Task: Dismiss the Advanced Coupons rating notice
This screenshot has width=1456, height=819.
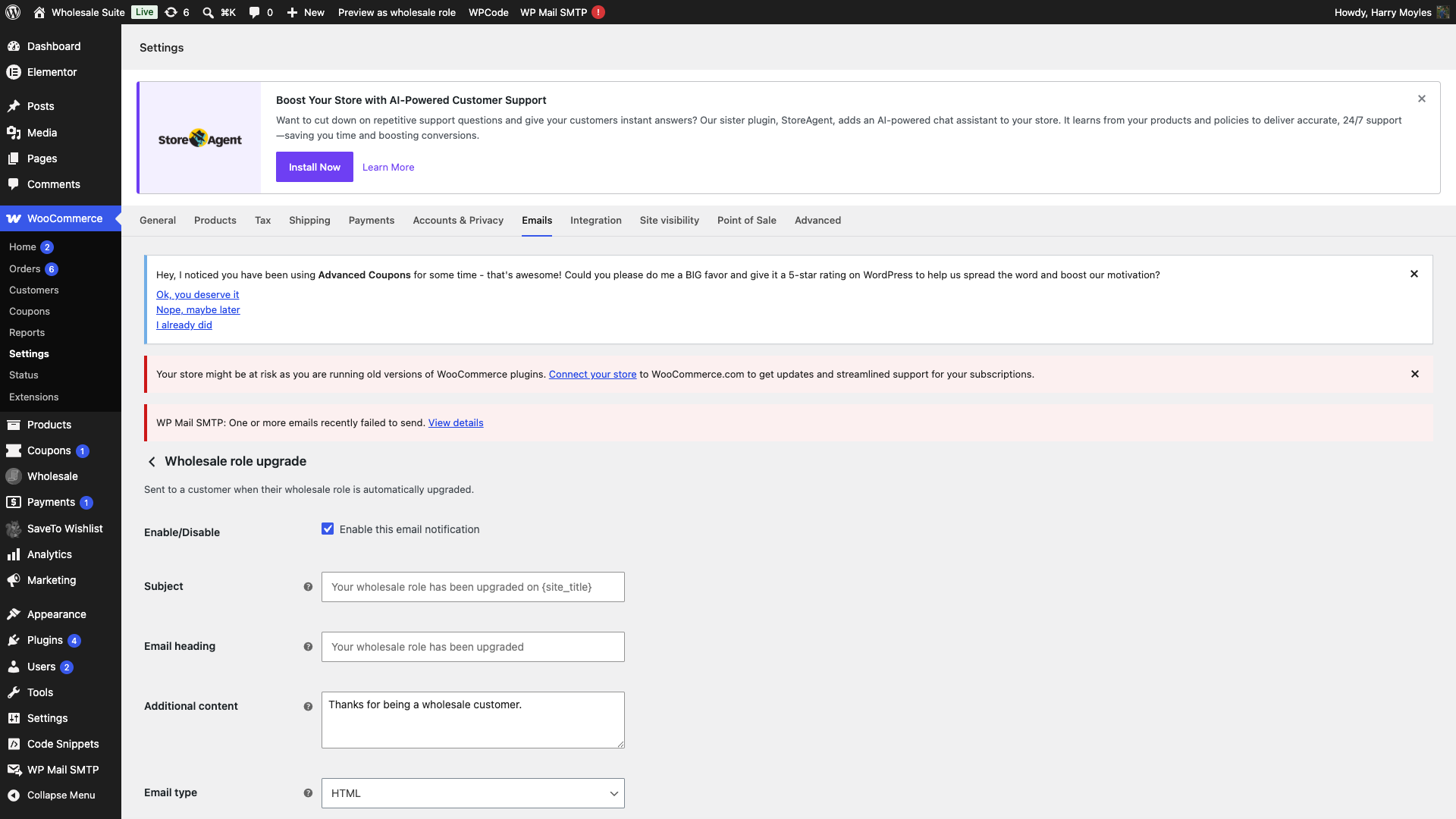Action: click(x=1414, y=274)
